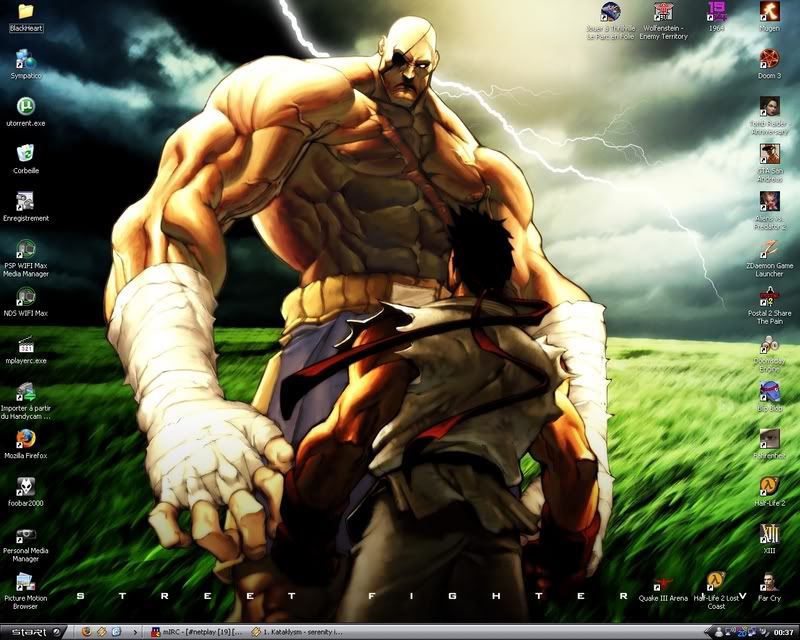Click the messenger person tray icon
The width and height of the screenshot is (800, 640).
coord(719,633)
